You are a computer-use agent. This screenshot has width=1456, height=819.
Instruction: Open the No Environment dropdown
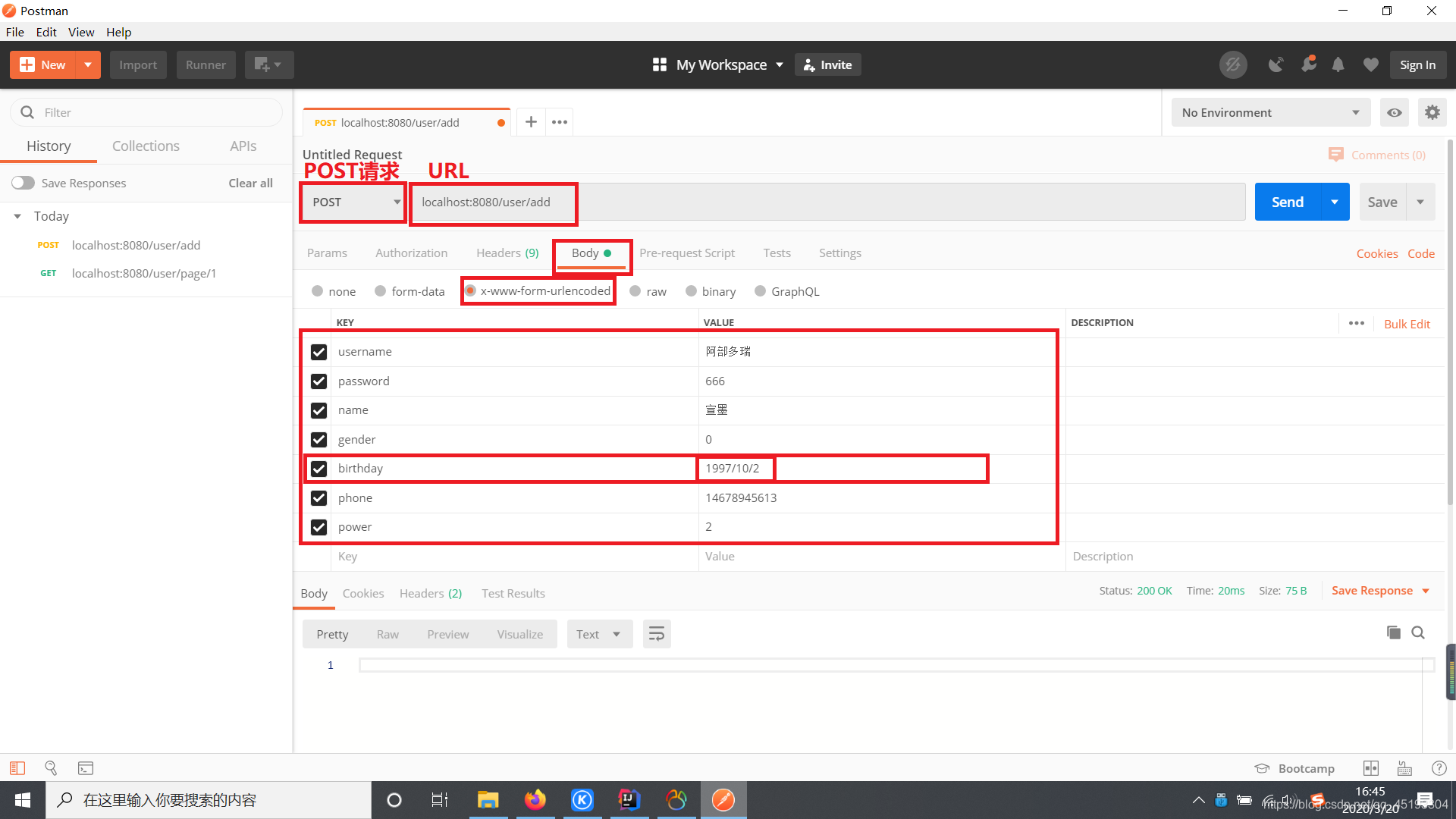point(1271,112)
